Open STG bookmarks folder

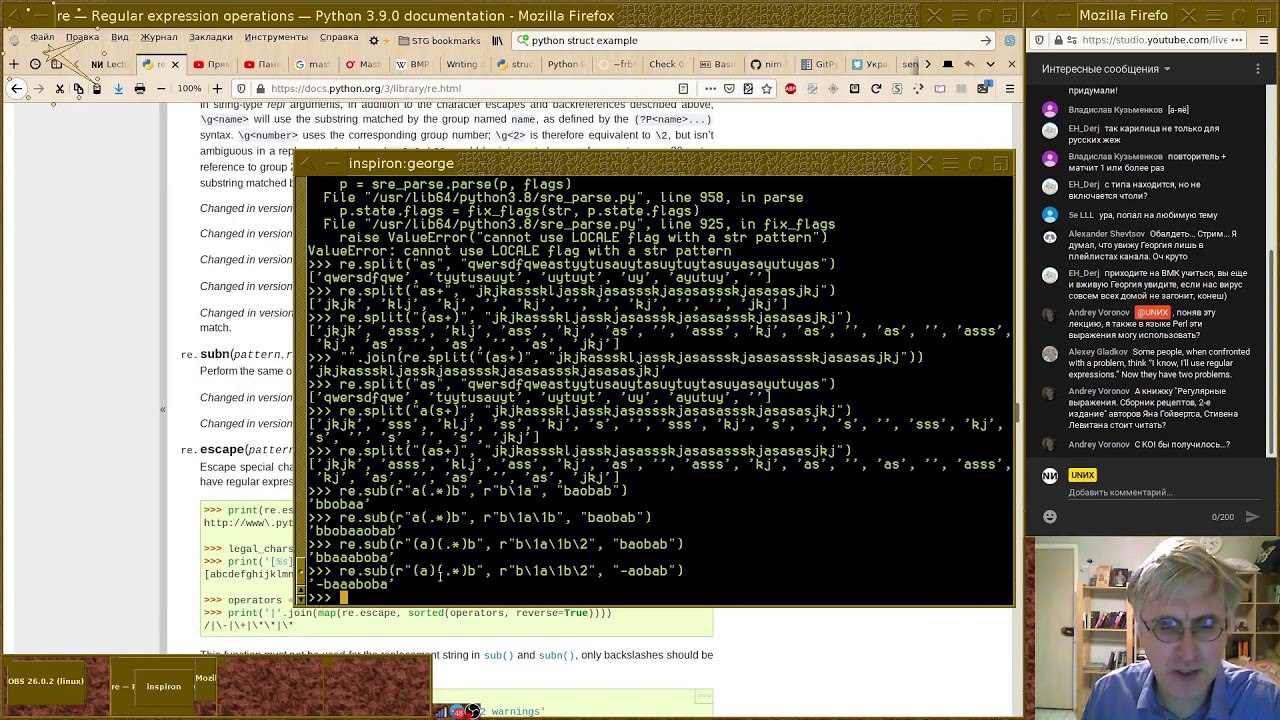pyautogui.click(x=438, y=40)
